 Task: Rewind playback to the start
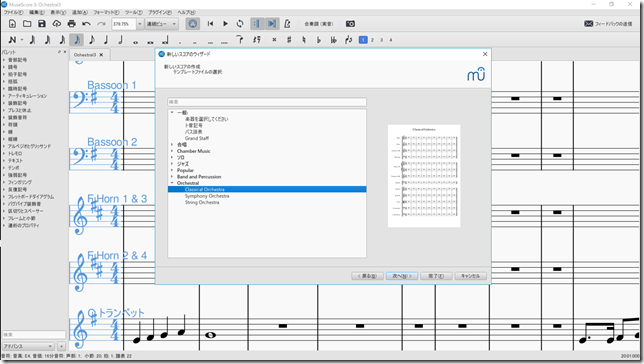point(210,24)
